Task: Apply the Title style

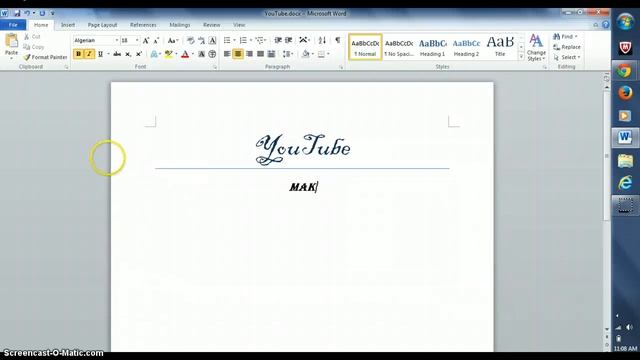Action: click(500, 47)
